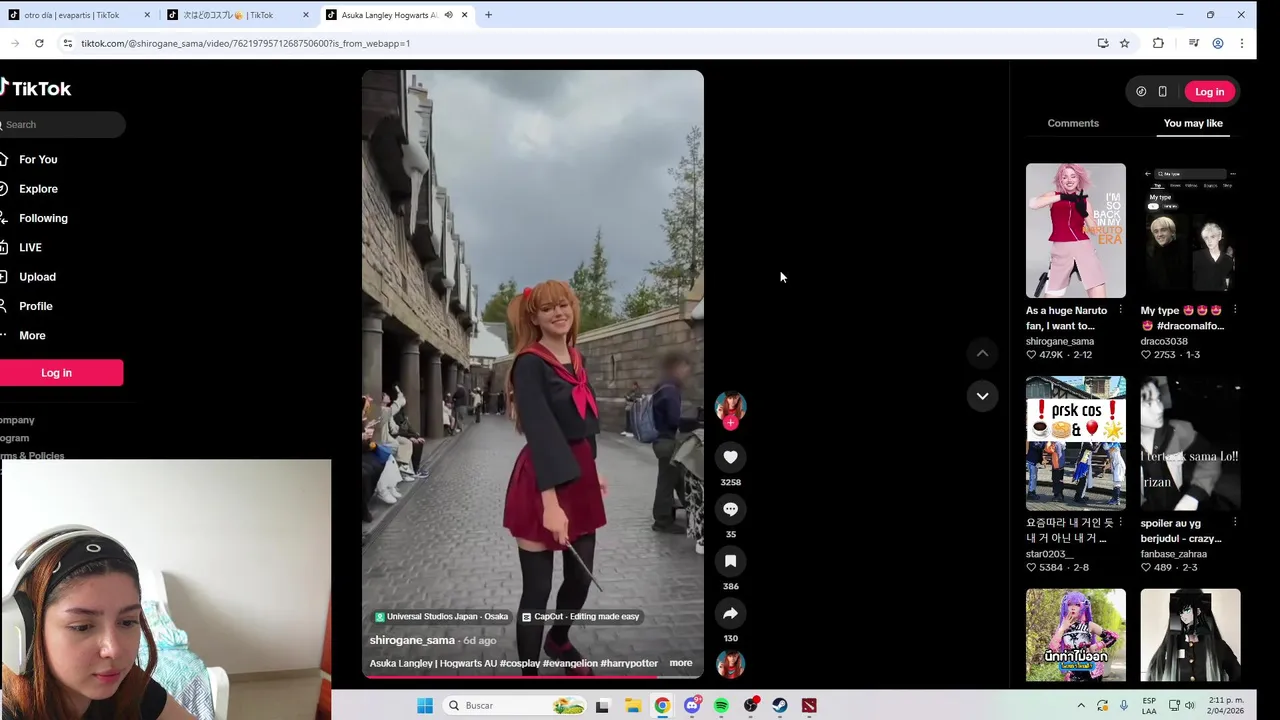The image size is (1280, 720).
Task: Switch to the Comments tab
Action: click(1073, 123)
